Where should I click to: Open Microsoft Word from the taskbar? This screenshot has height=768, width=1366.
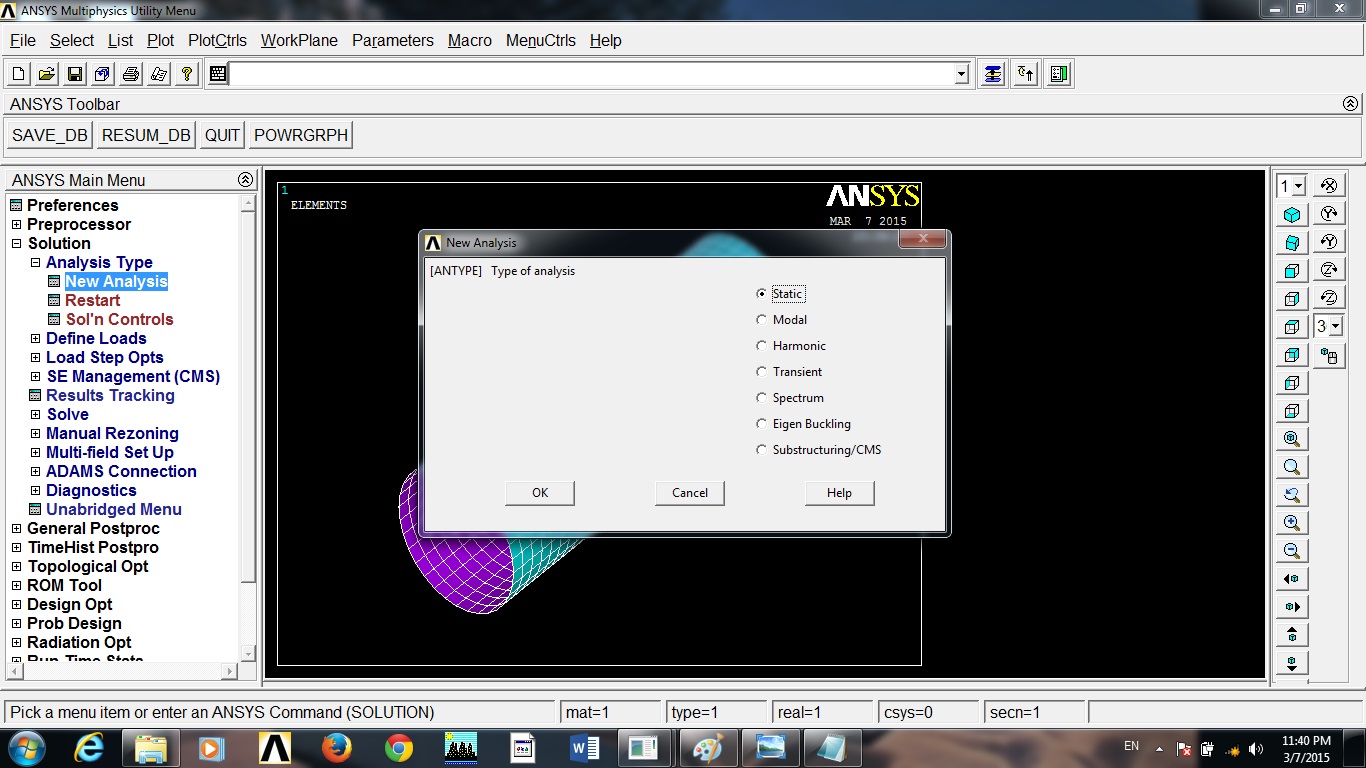(585, 747)
